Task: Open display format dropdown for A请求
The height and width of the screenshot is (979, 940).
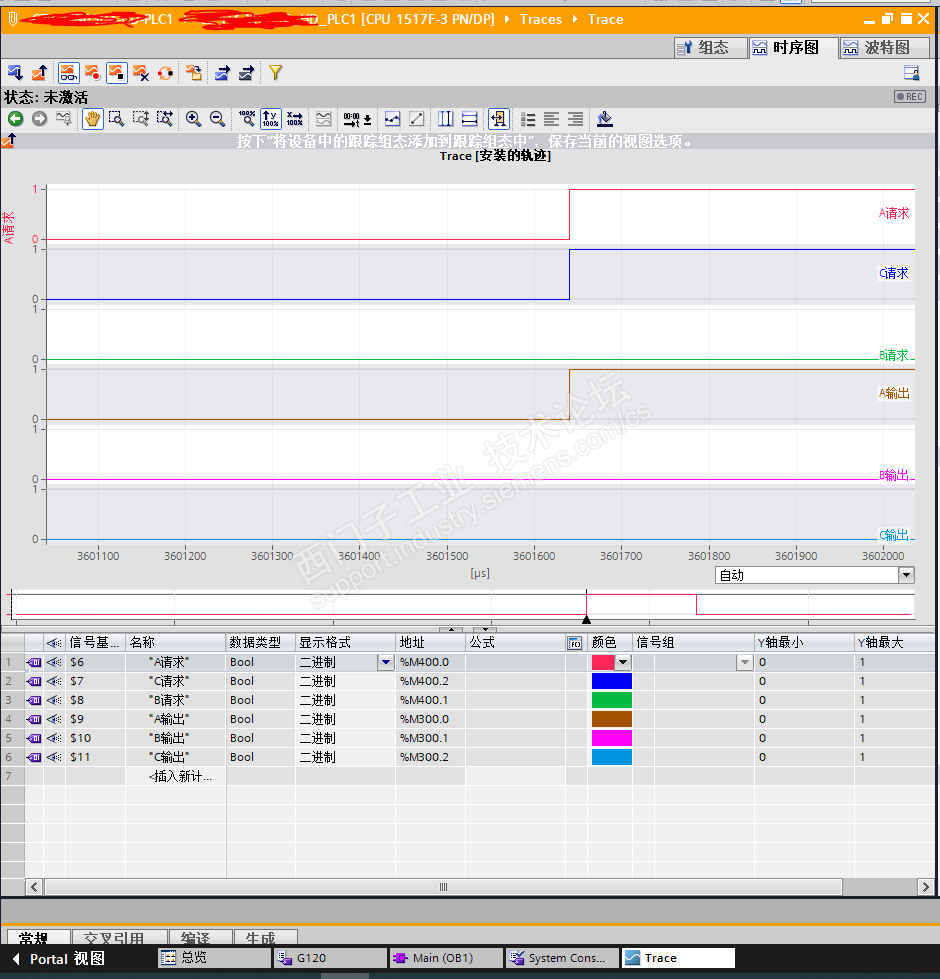Action: [385, 662]
